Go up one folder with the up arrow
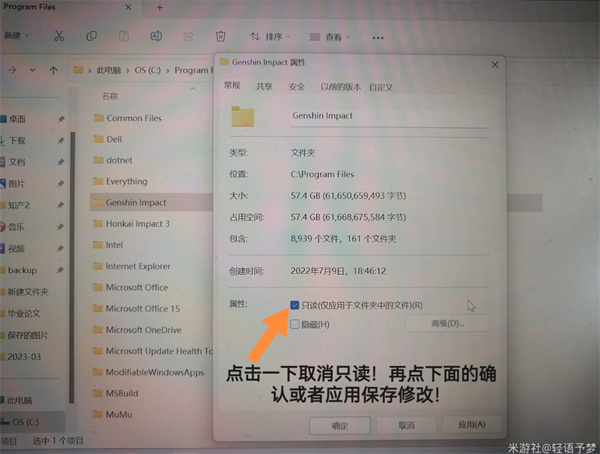The height and width of the screenshot is (454, 600). click(x=54, y=70)
